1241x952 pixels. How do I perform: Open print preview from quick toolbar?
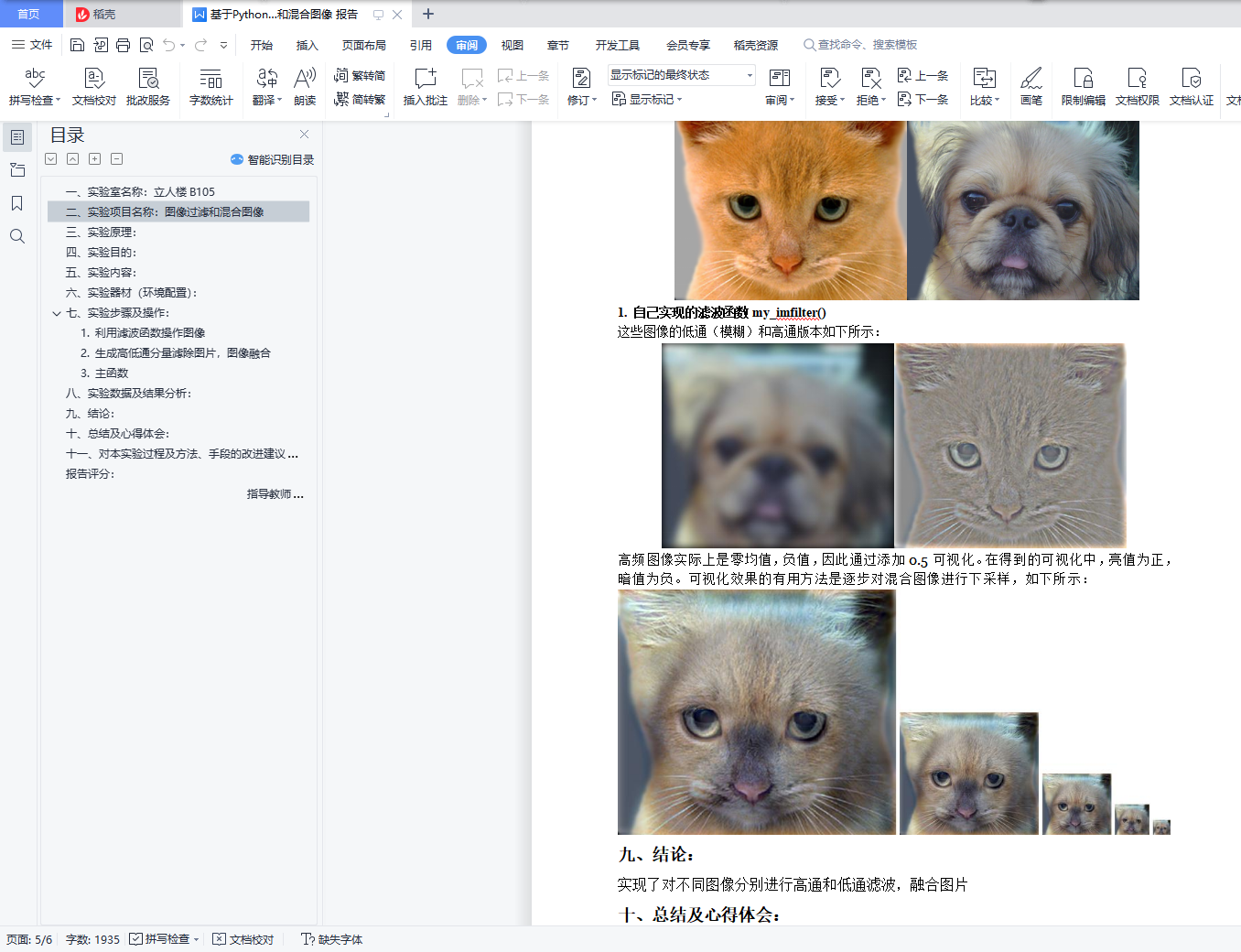(146, 45)
